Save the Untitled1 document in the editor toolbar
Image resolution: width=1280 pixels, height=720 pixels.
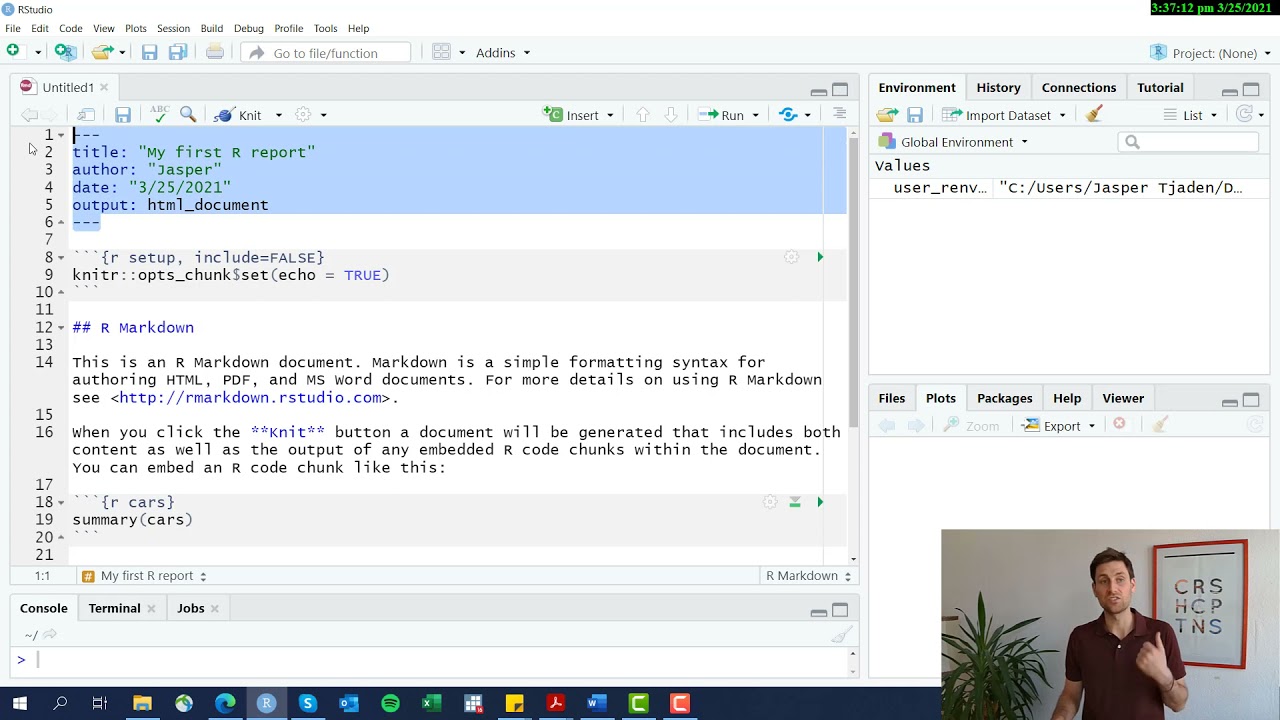point(123,115)
